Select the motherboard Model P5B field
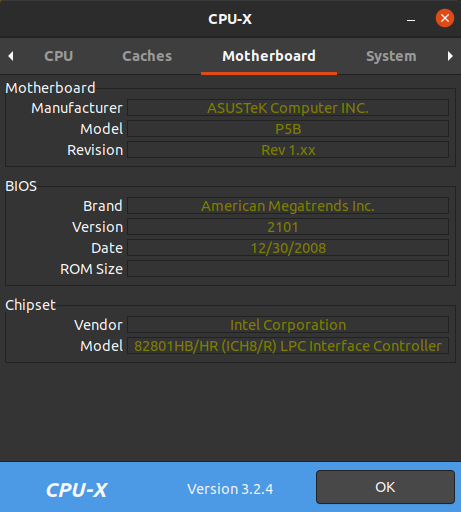Image resolution: width=461 pixels, height=512 pixels. [288, 129]
